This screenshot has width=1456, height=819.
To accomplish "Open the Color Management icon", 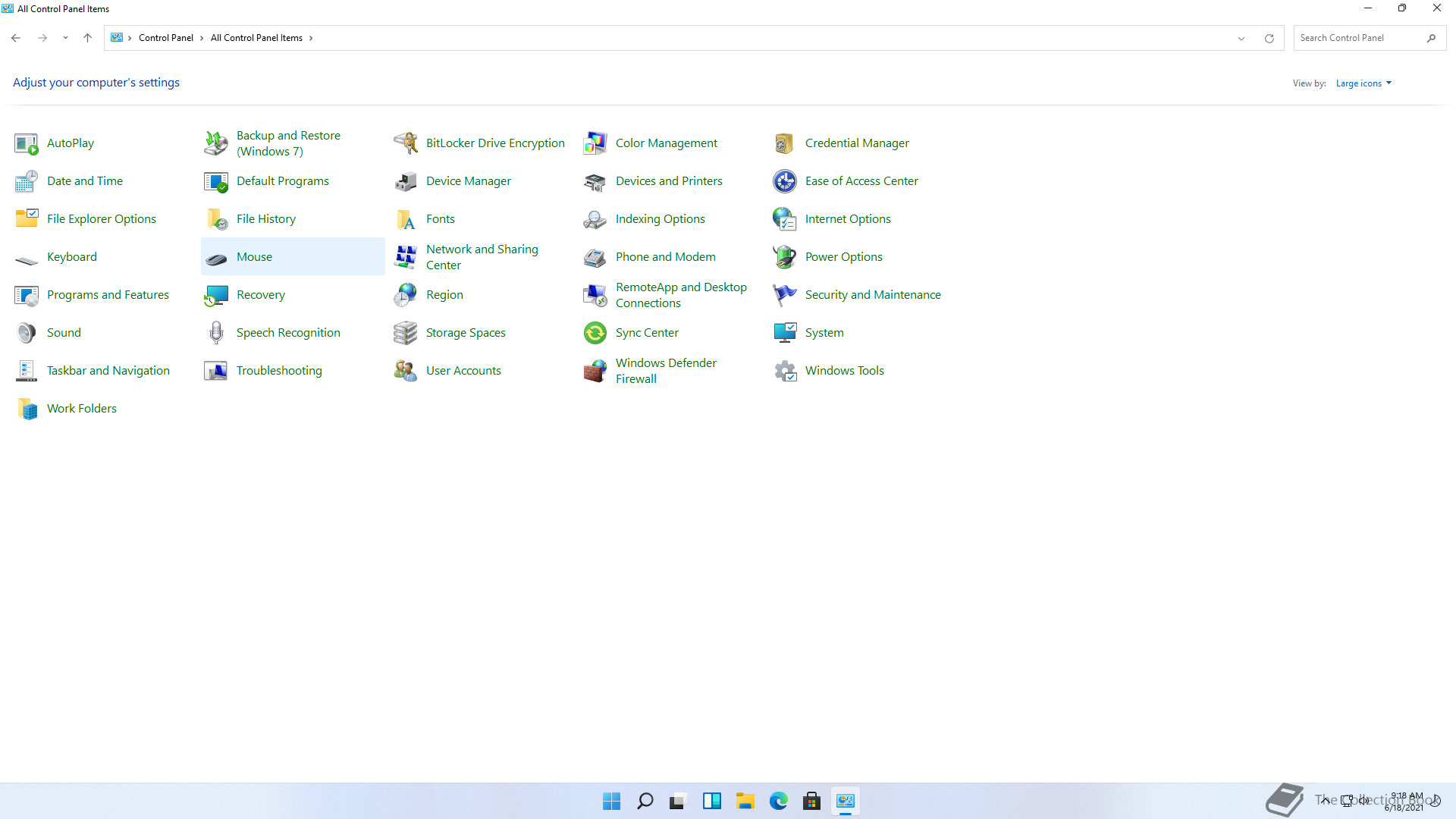I will coord(595,143).
